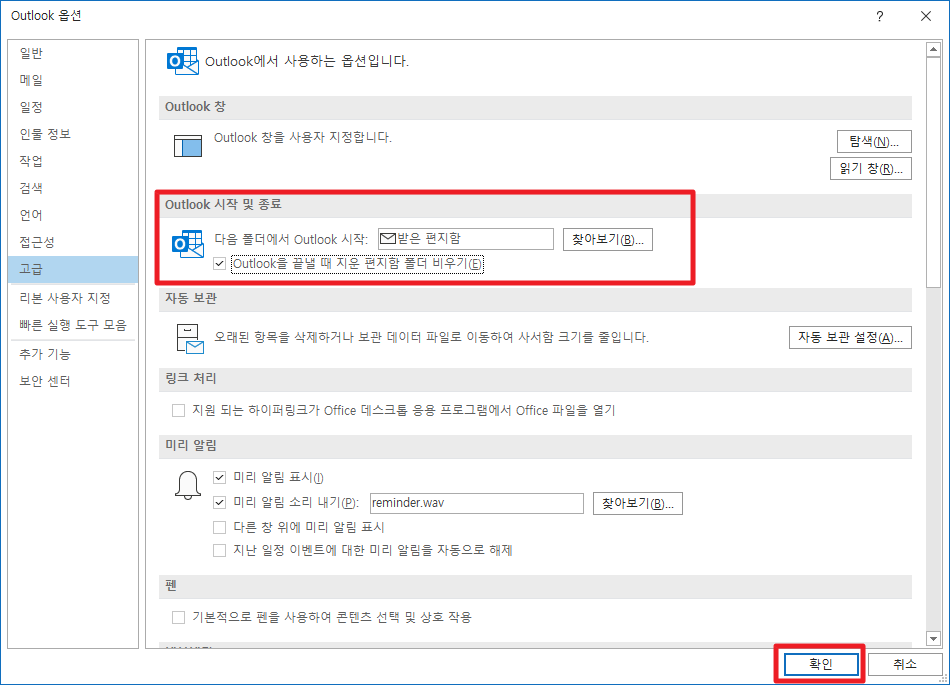The height and width of the screenshot is (685, 950).
Task: Enable 다른 창 위에 미리 알림 표시 checkbox
Action: point(219,528)
